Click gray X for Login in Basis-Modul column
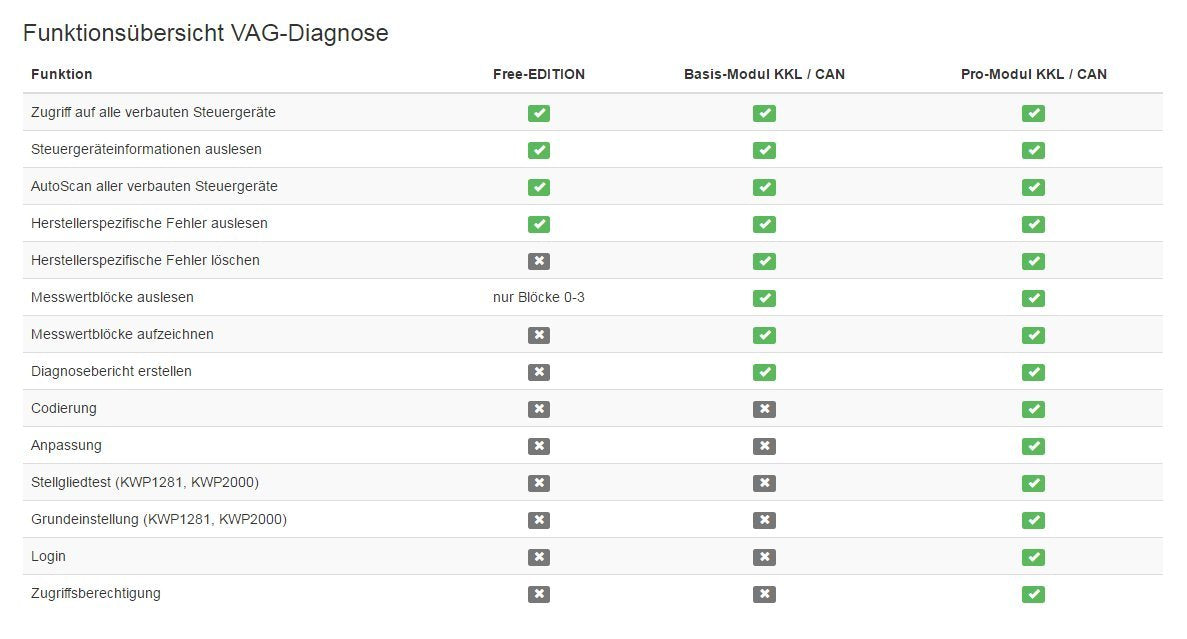This screenshot has width=1187, height=639. click(764, 557)
